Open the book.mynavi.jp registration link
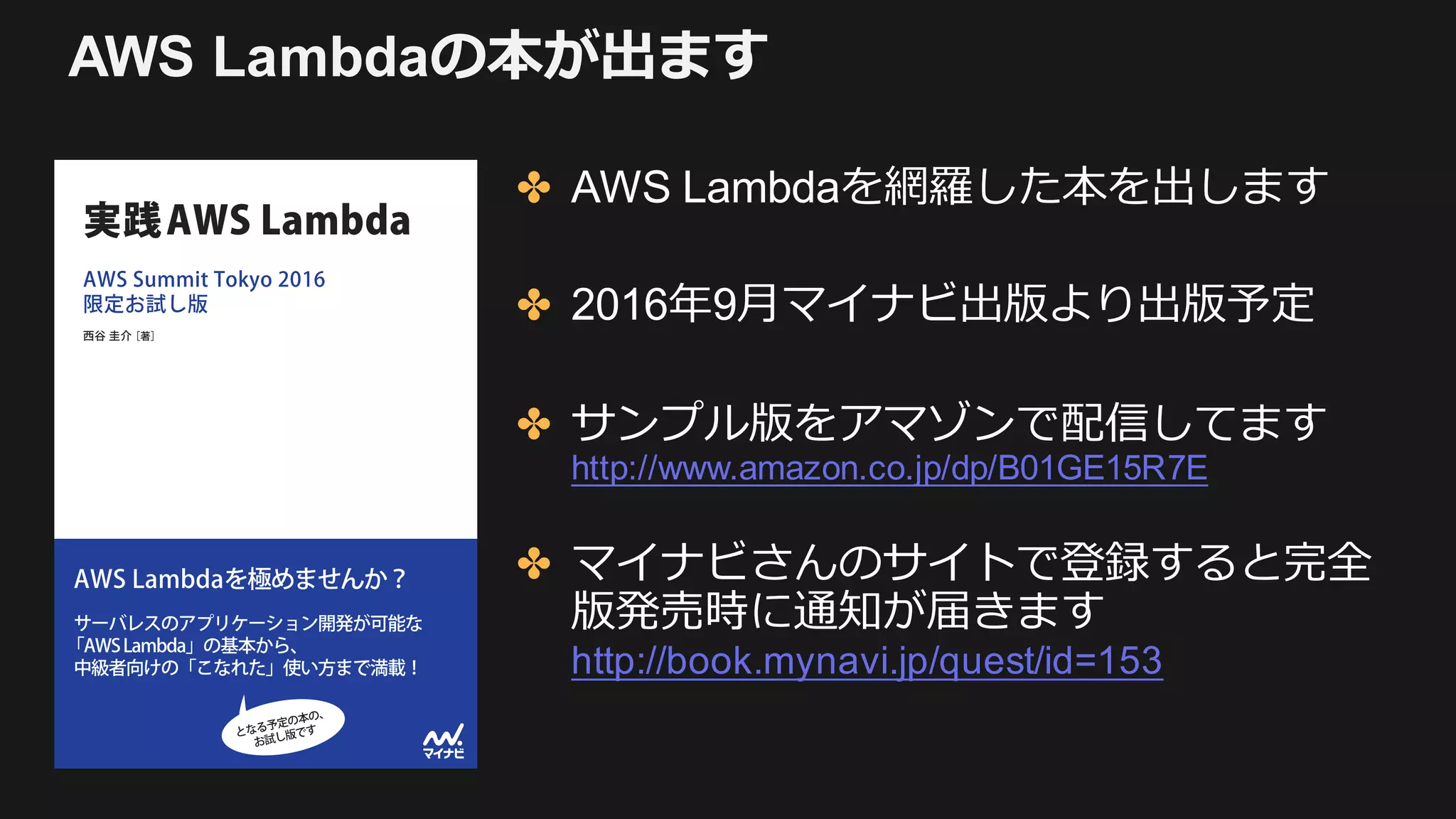 (x=867, y=661)
